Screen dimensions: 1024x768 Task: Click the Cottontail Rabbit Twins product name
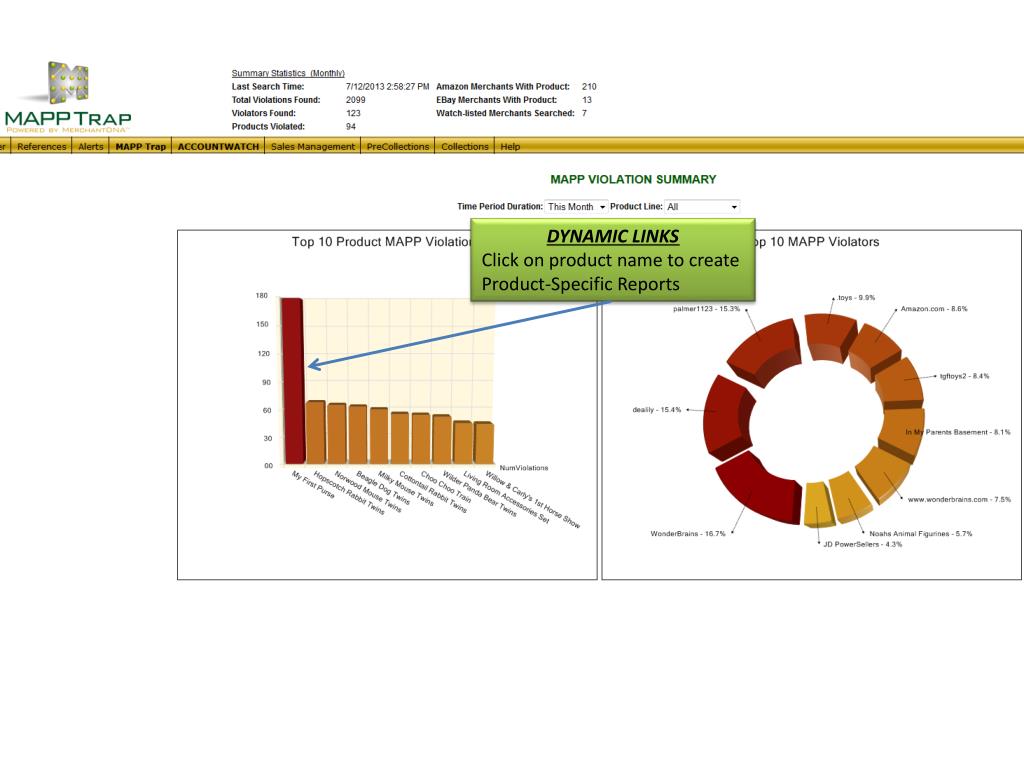pos(433,492)
